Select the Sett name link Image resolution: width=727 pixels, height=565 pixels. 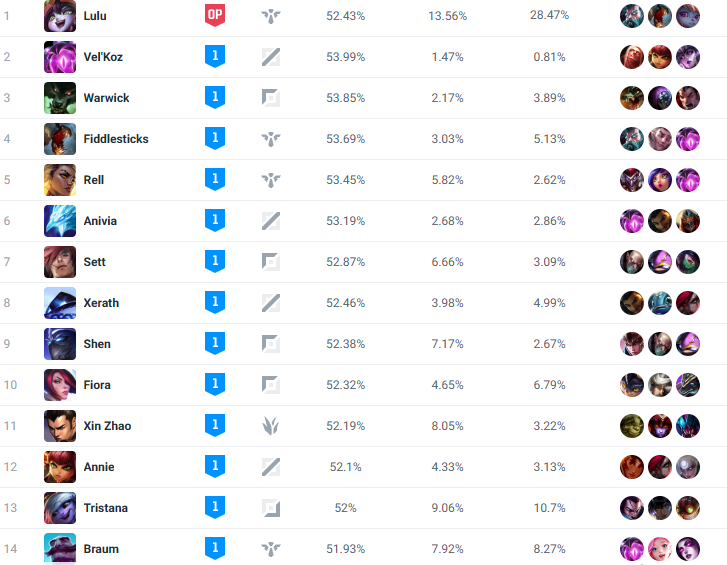click(x=95, y=262)
